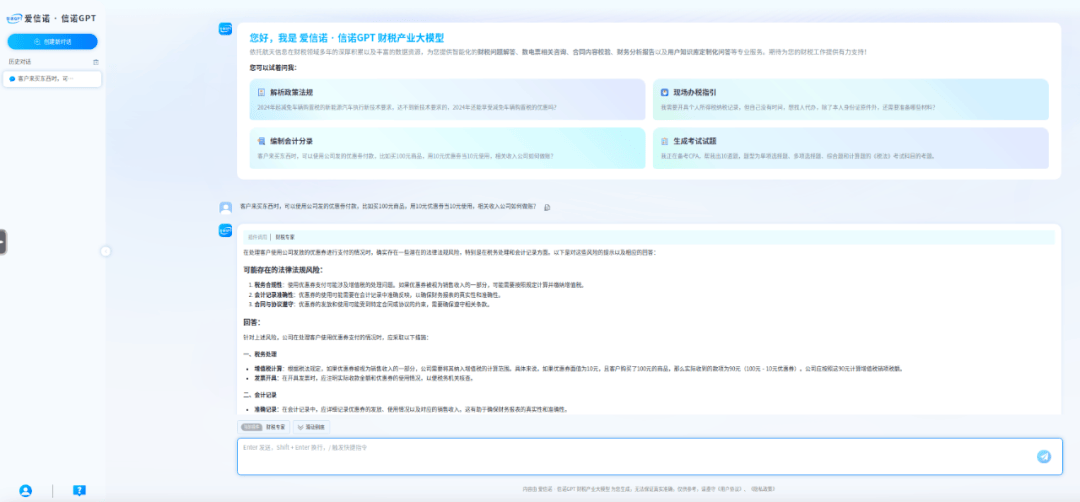Expand the left edge pull-out tab
Viewport: 1080px width, 502px height.
[x=3, y=241]
